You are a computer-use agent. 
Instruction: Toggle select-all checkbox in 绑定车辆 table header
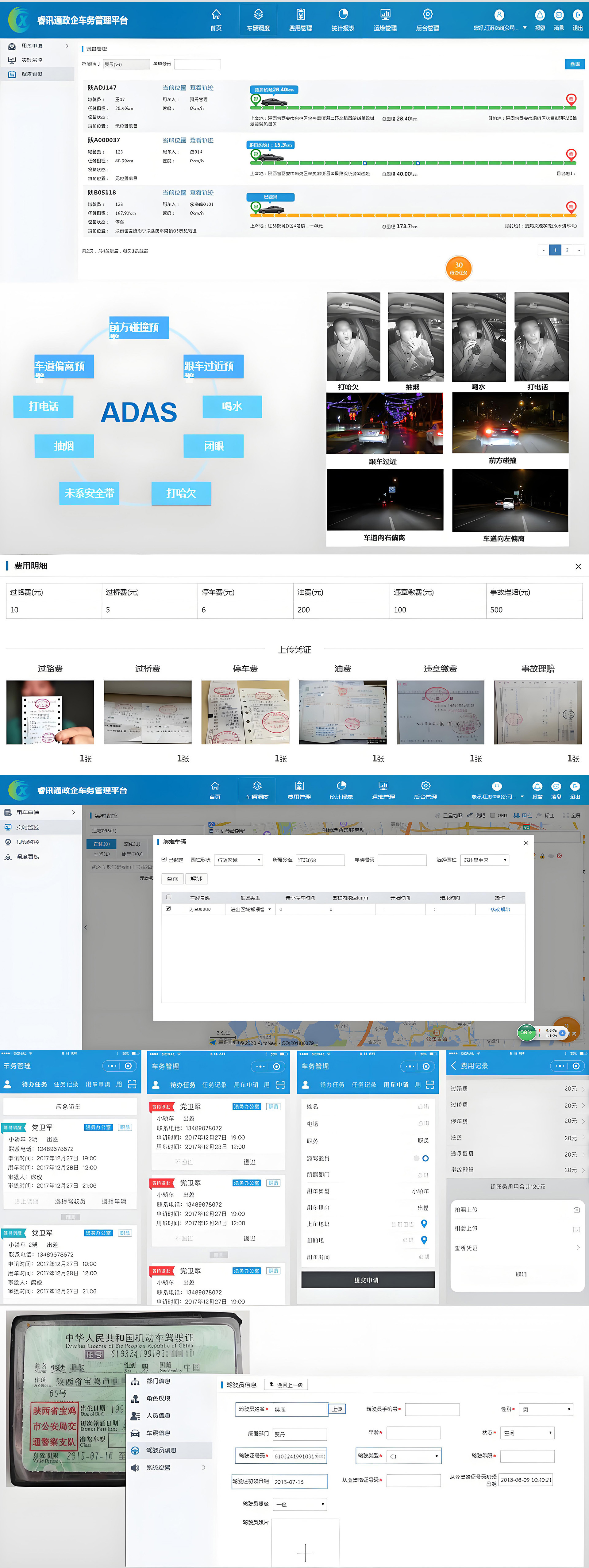(x=168, y=897)
